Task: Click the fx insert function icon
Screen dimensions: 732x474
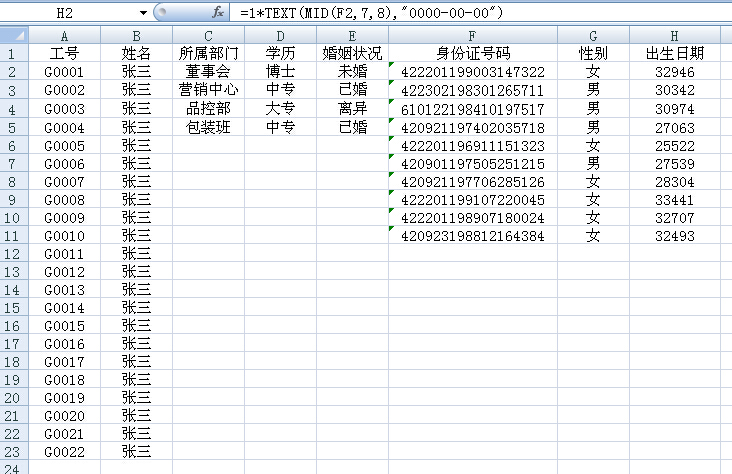Action: coord(218,13)
